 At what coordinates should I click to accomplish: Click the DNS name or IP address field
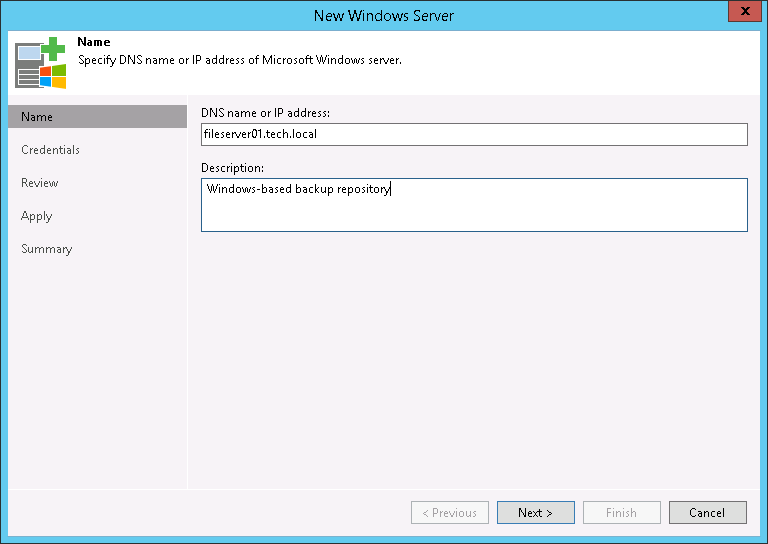click(x=474, y=134)
